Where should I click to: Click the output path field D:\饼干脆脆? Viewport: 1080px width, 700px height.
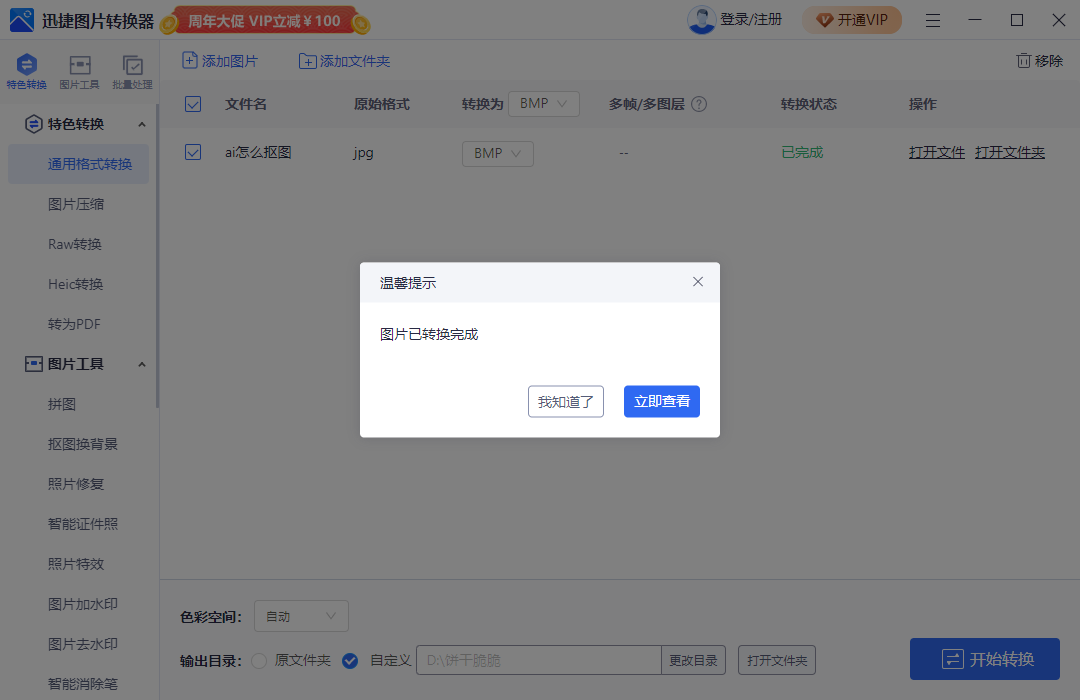pos(539,660)
